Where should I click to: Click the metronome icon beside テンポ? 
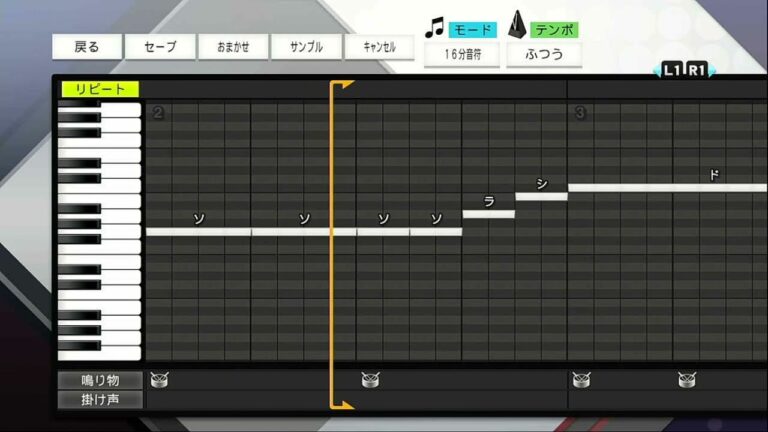click(x=518, y=26)
